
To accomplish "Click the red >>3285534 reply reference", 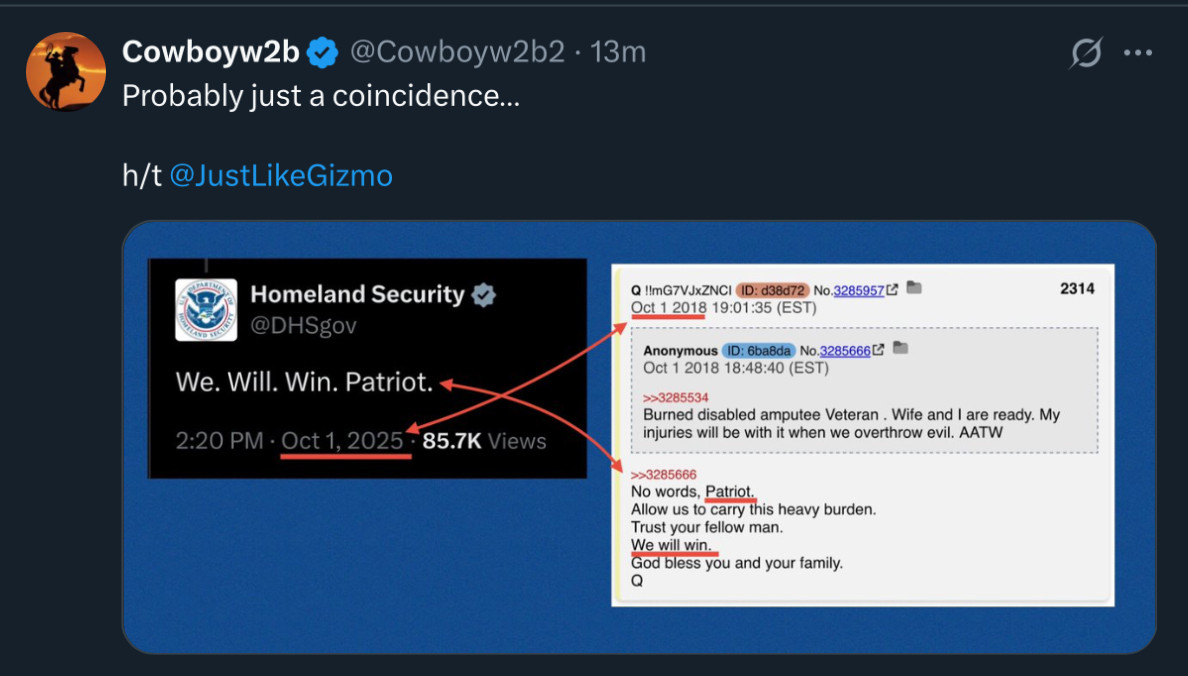I will [x=675, y=398].
